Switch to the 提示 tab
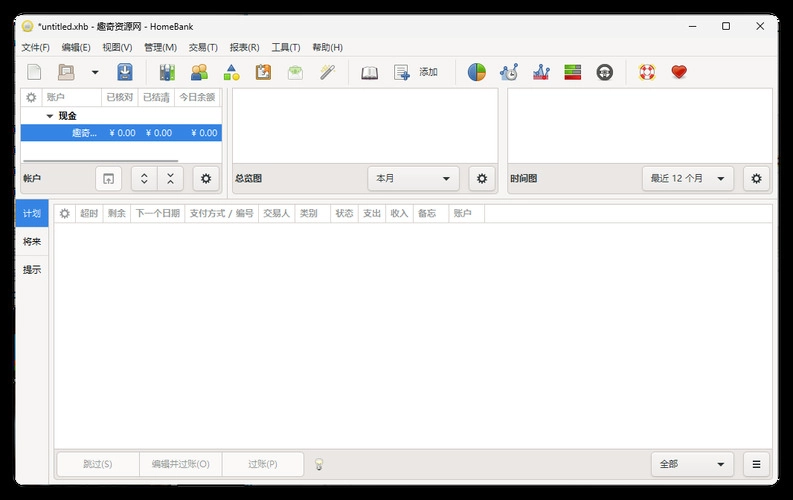The width and height of the screenshot is (793, 500). [32, 269]
